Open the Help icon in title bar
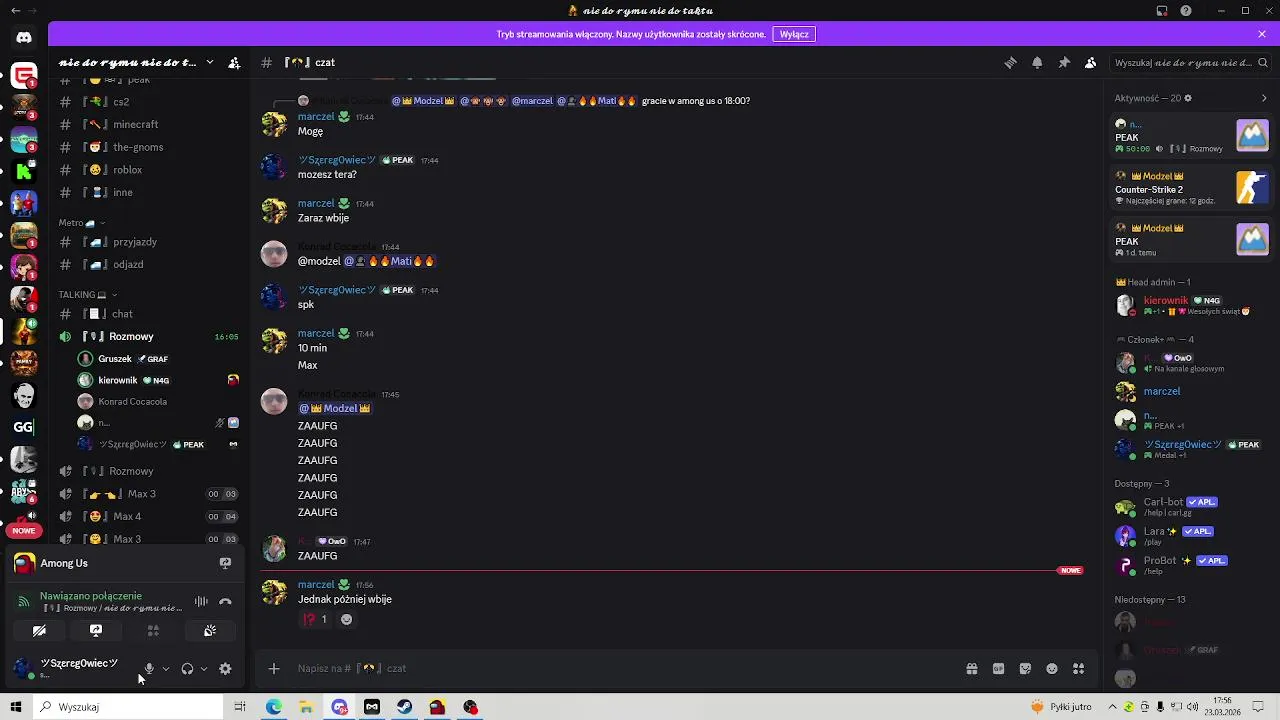The height and width of the screenshot is (720, 1280). [x=1186, y=11]
